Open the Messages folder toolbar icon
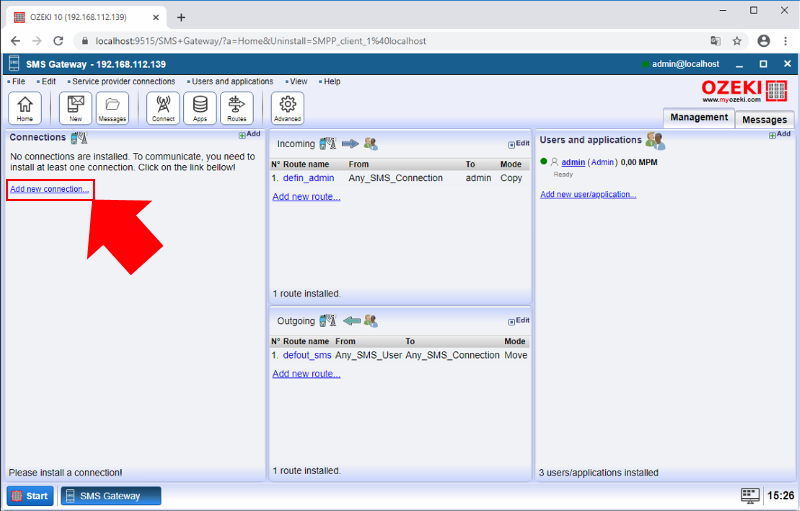The width and height of the screenshot is (800, 511). [112, 108]
